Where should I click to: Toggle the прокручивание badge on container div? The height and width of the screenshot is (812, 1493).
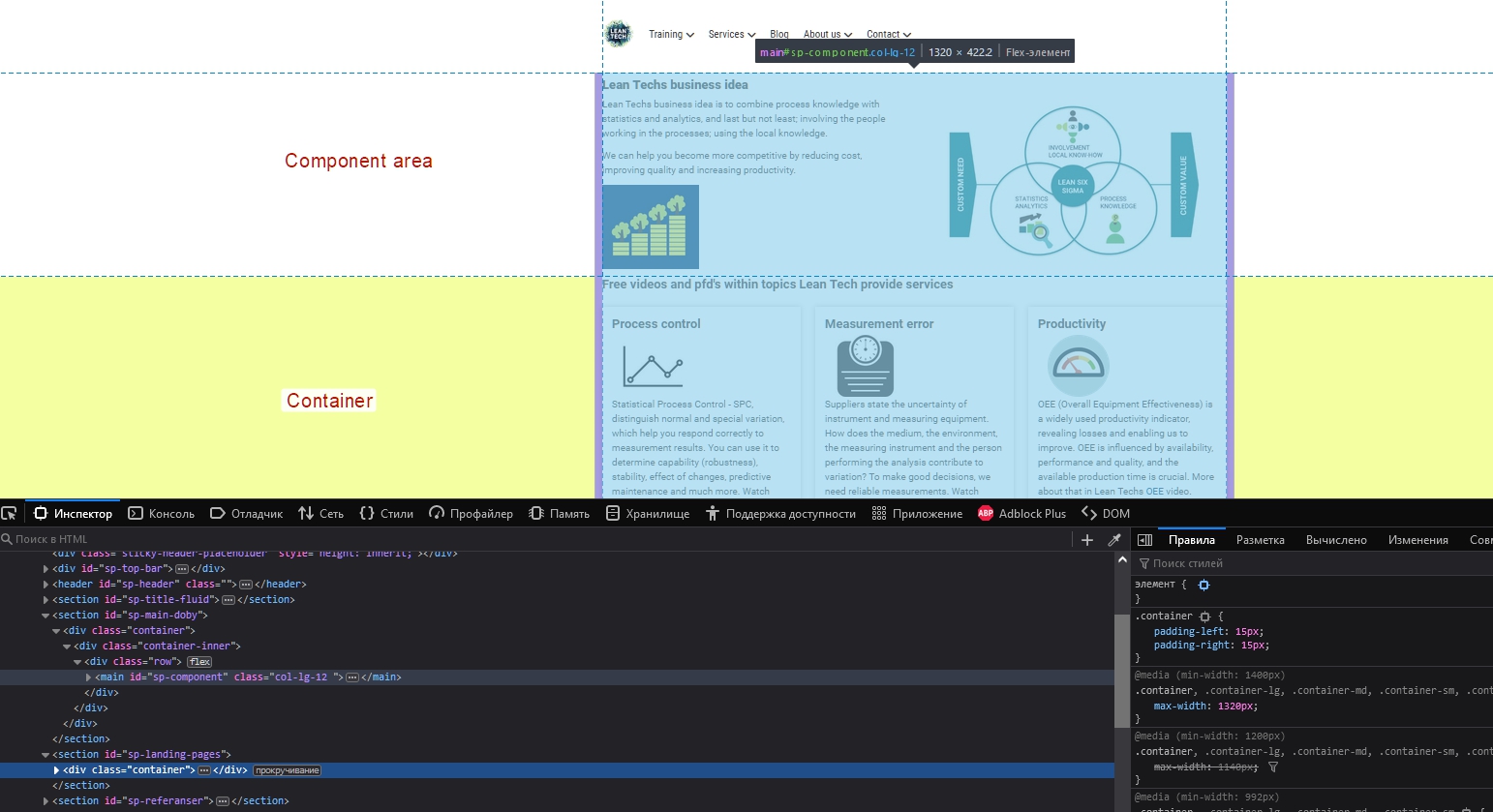pyautogui.click(x=287, y=770)
